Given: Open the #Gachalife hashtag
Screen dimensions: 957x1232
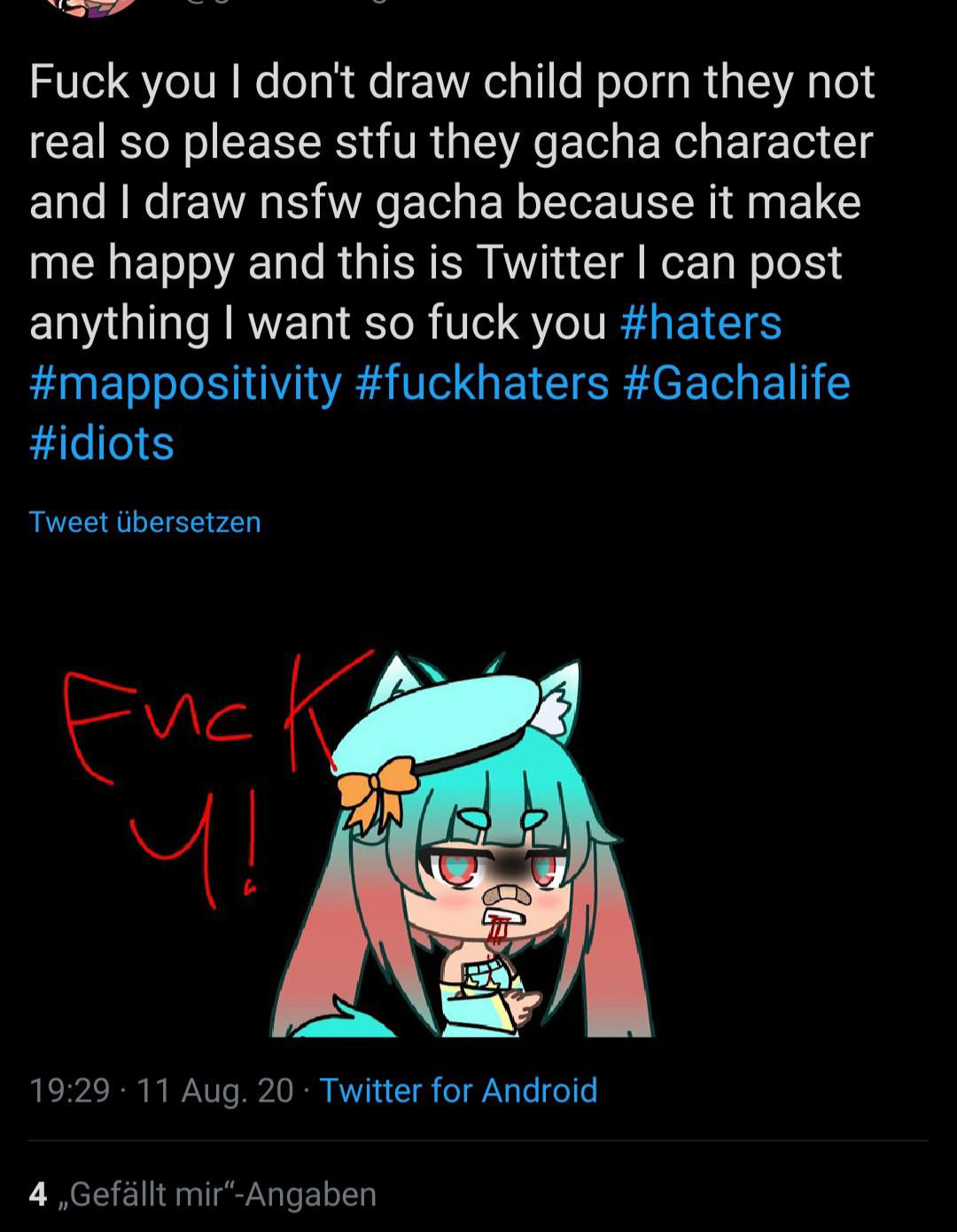Looking at the screenshot, I should click(736, 383).
